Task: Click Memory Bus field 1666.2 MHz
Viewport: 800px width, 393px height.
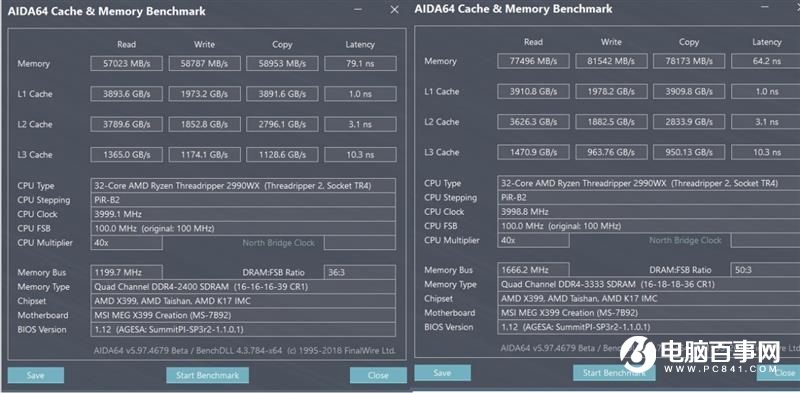Action: click(534, 269)
